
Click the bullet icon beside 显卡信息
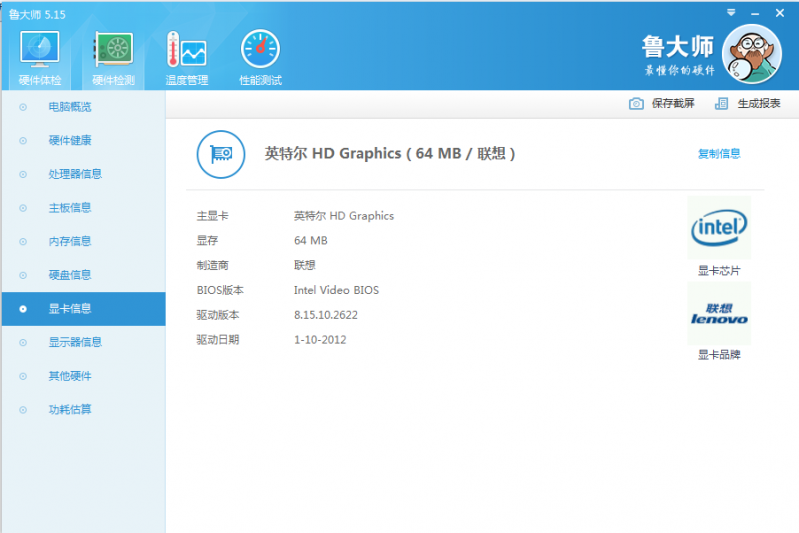coord(23,309)
